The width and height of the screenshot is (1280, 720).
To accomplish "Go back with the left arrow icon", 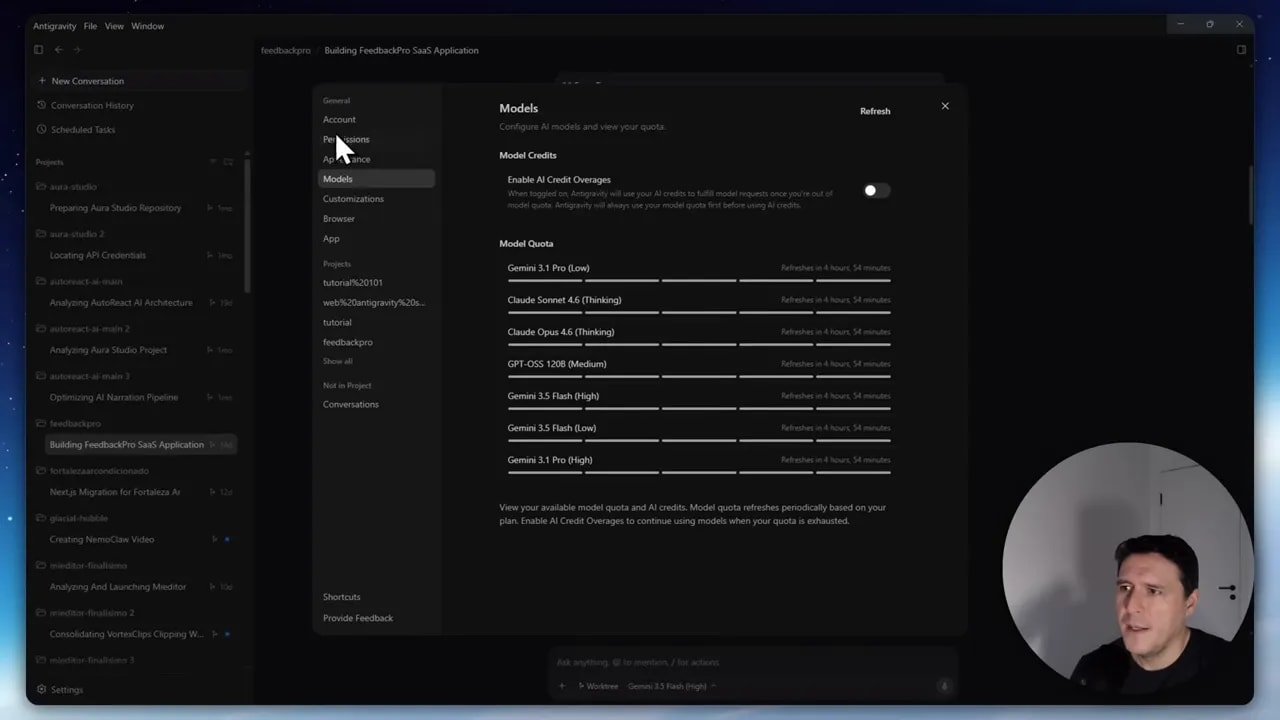I will 58,50.
